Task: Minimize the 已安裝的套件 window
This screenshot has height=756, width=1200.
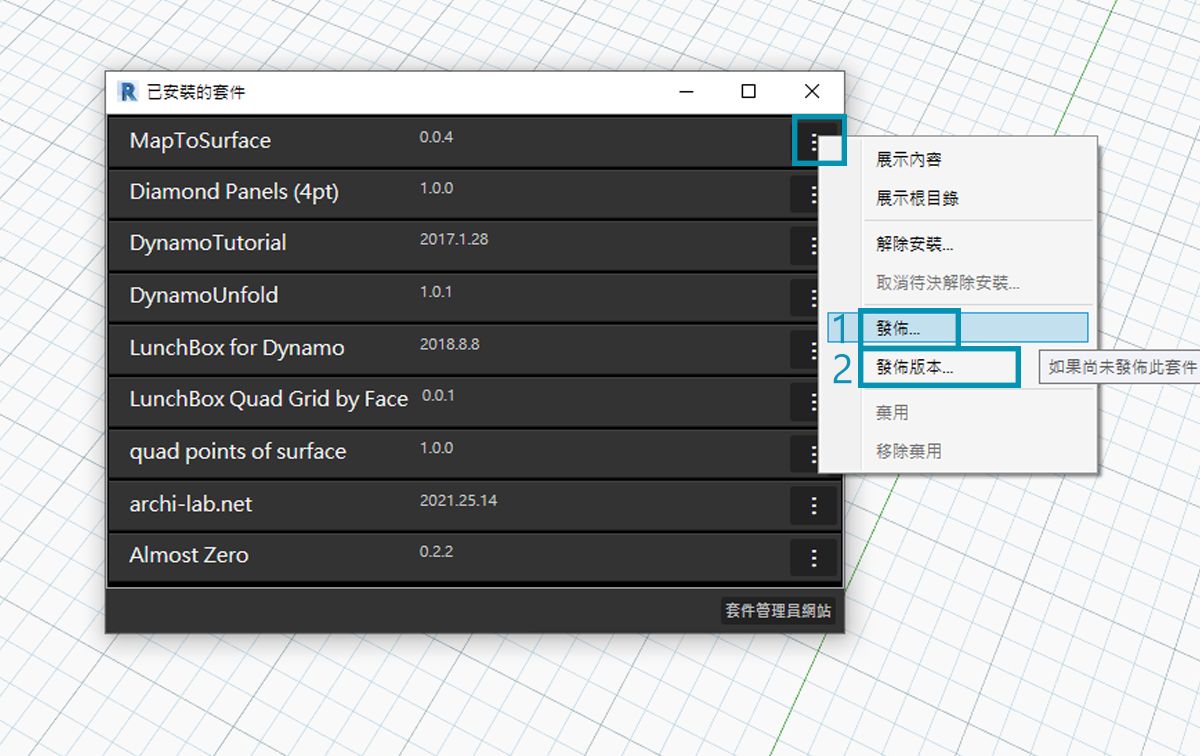Action: pos(687,92)
